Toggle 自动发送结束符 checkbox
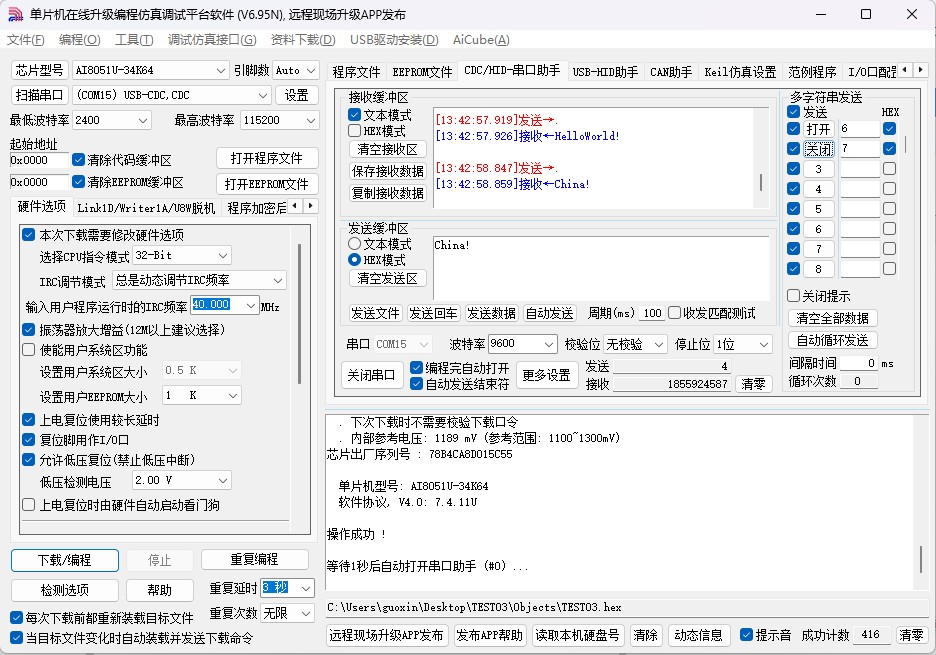 [417, 384]
